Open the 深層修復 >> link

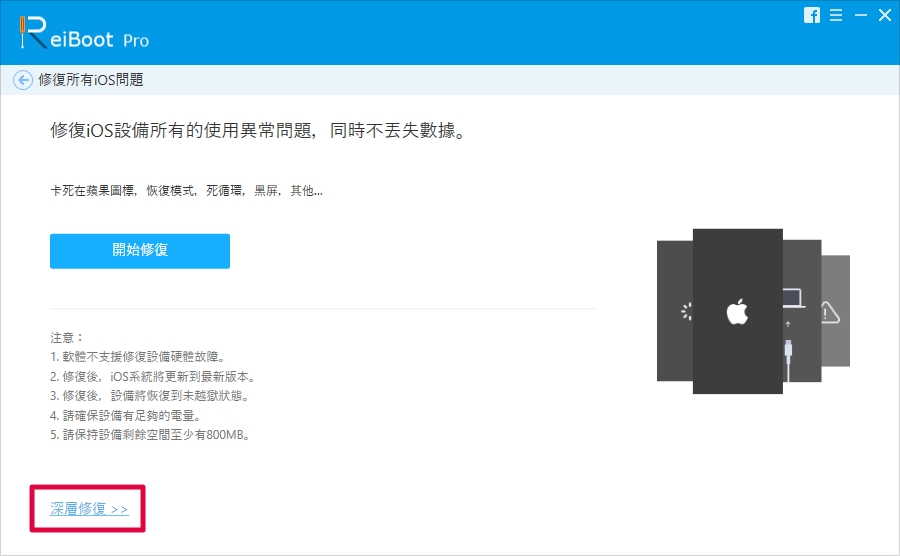click(89, 509)
